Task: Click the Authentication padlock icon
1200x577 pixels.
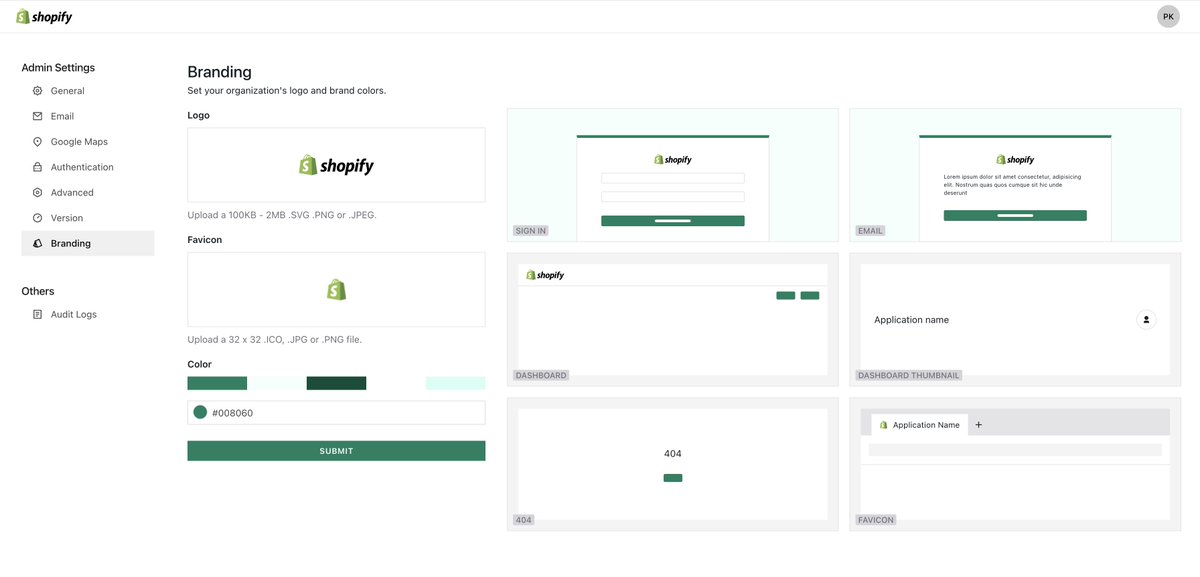Action: tap(37, 166)
